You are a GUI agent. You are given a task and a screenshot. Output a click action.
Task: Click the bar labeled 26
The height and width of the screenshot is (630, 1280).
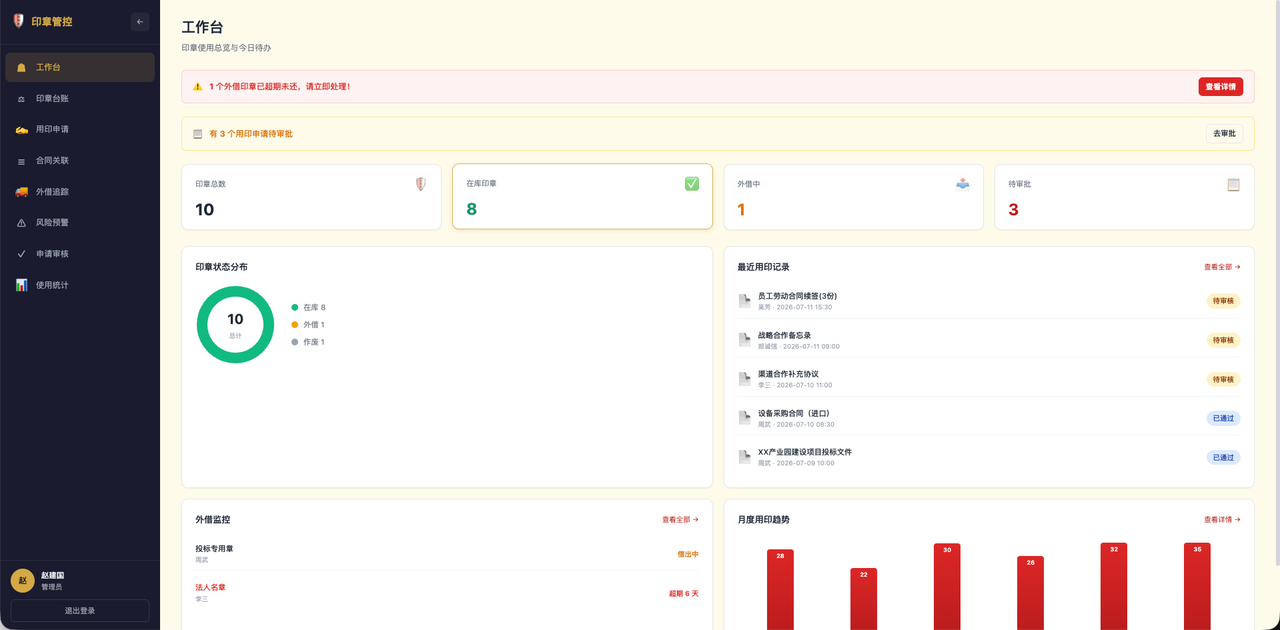point(1030,593)
